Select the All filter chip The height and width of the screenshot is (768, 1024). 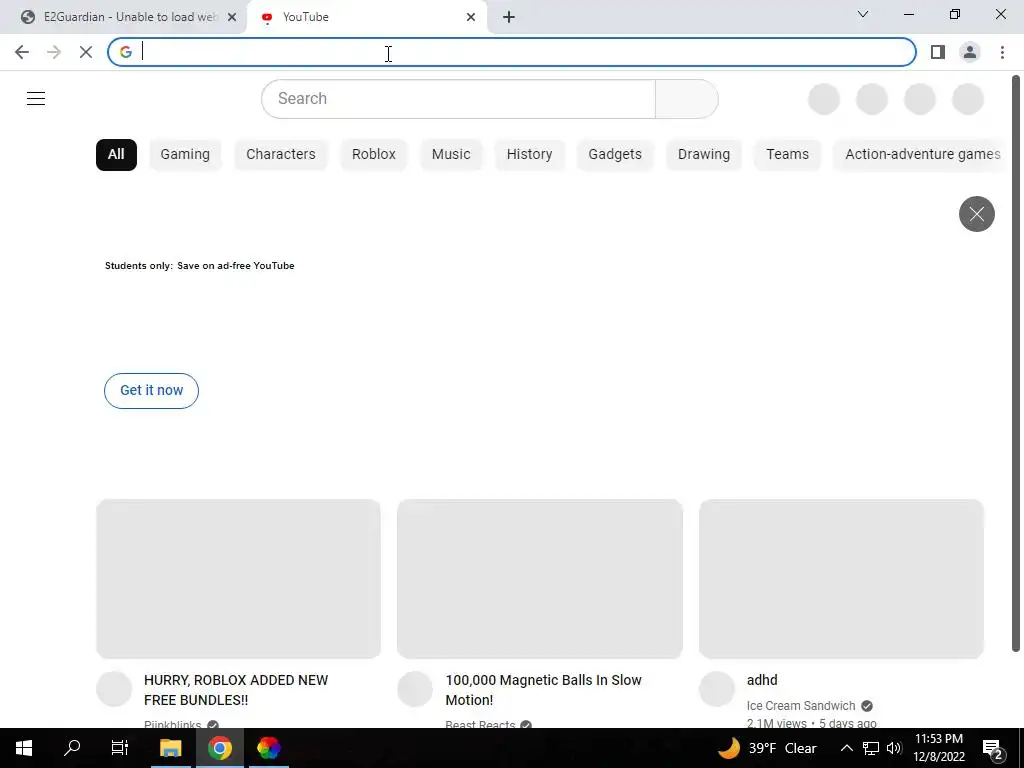[116, 155]
